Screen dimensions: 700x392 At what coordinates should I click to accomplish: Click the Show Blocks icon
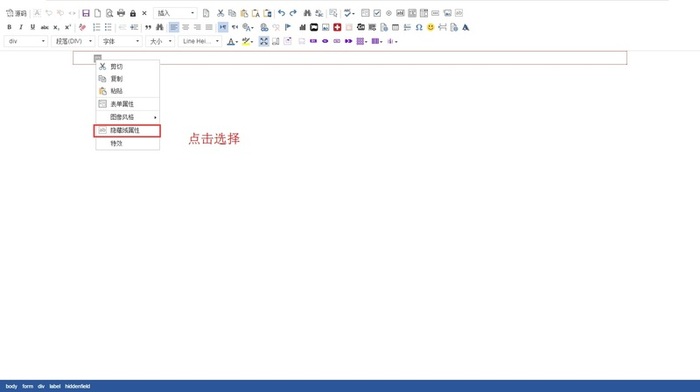point(275,42)
